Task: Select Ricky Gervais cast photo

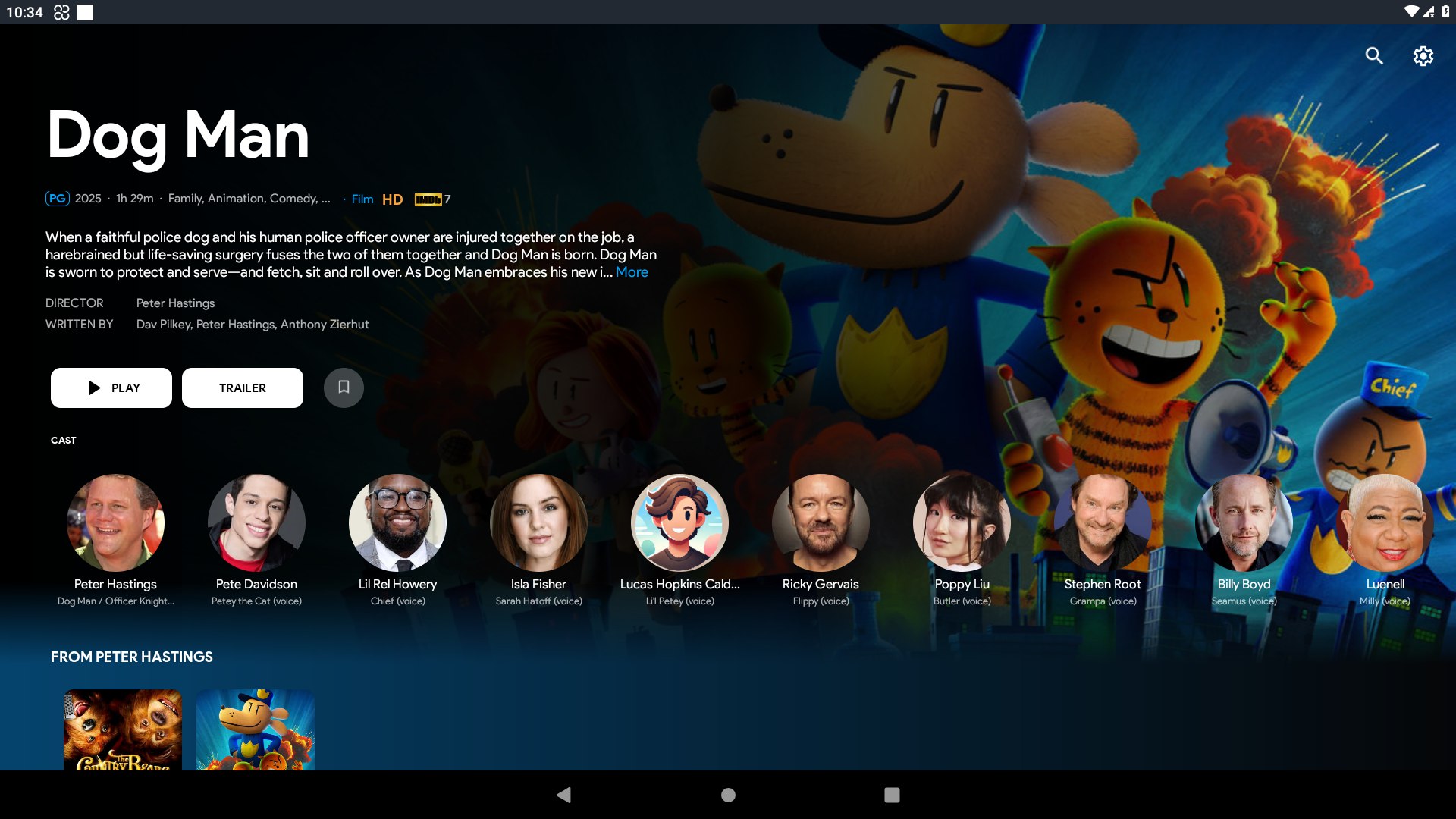Action: 821,522
